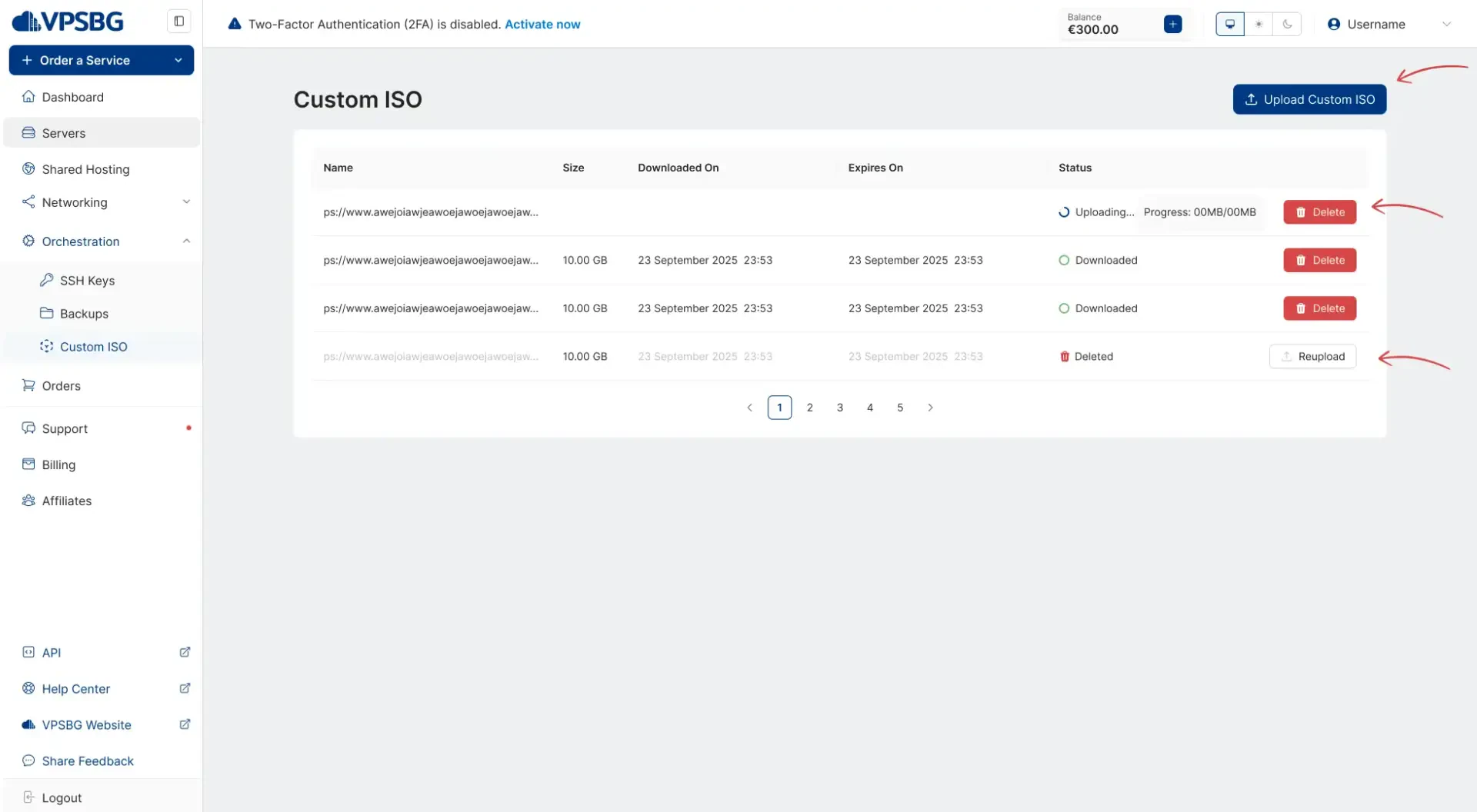Collapse the sidebar using the toggle button

pyautogui.click(x=178, y=21)
